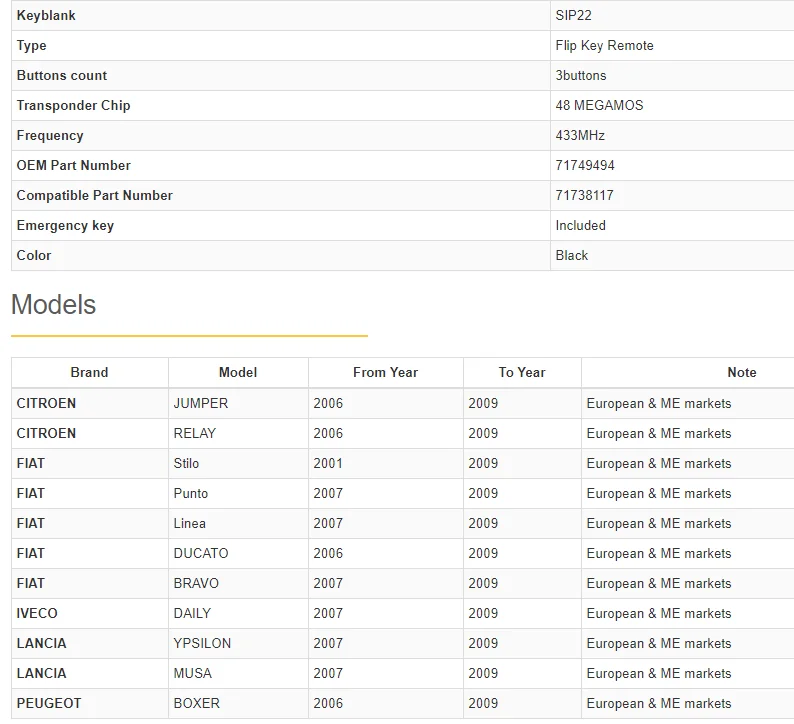Click CITROEN brand in the JUMPER row
794x724 pixels.
tap(46, 404)
